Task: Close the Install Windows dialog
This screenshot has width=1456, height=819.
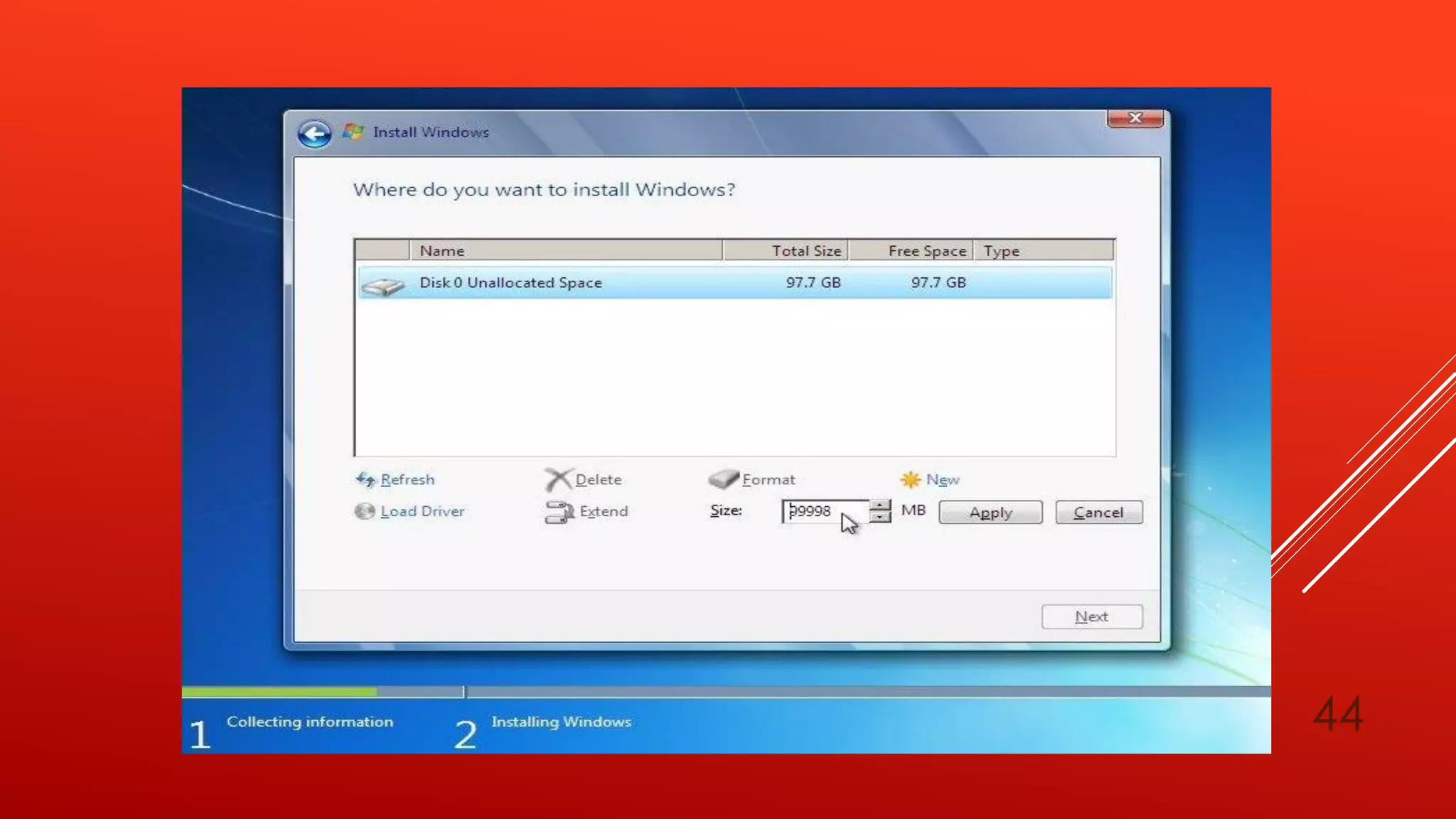Action: (x=1135, y=118)
